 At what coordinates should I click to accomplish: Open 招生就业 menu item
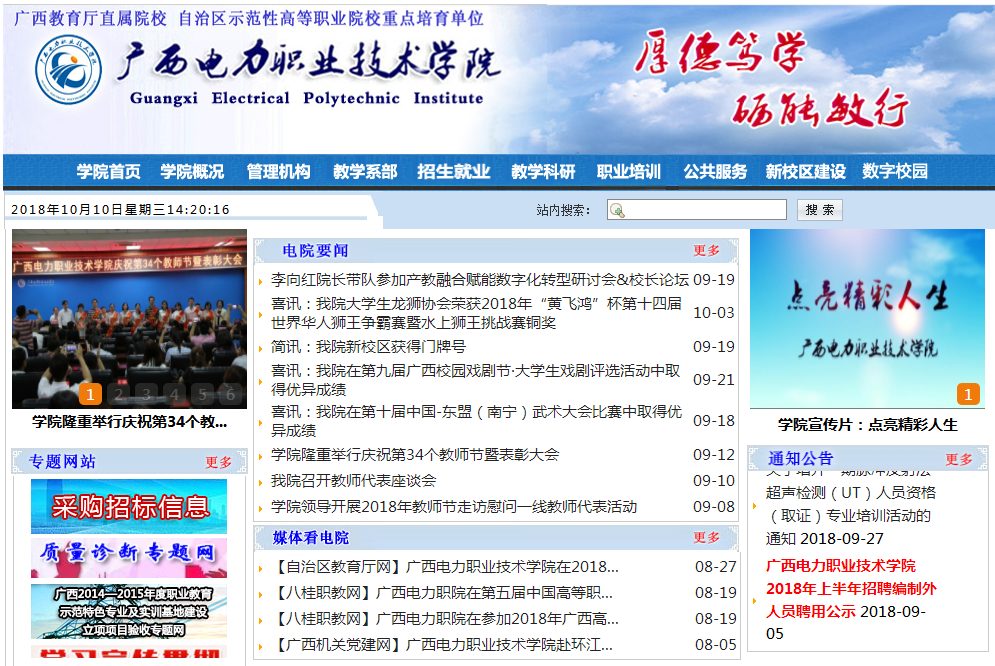pos(454,171)
